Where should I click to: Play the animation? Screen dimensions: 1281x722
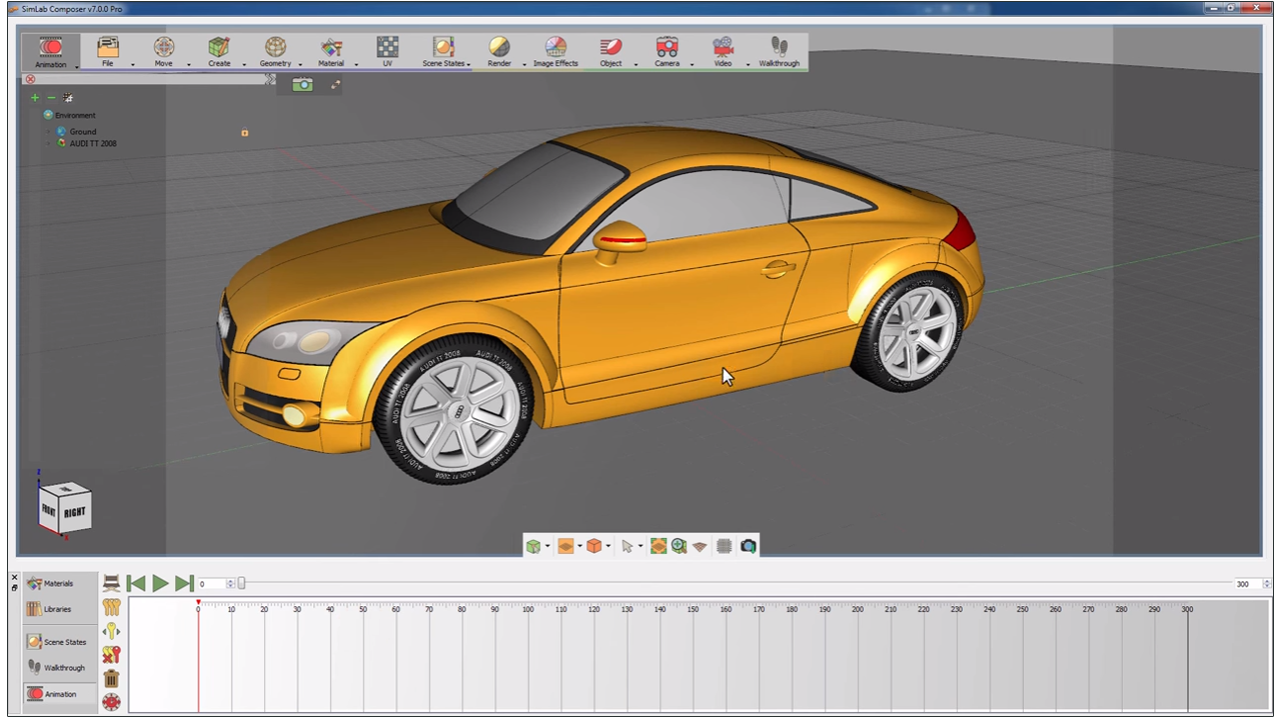click(160, 583)
